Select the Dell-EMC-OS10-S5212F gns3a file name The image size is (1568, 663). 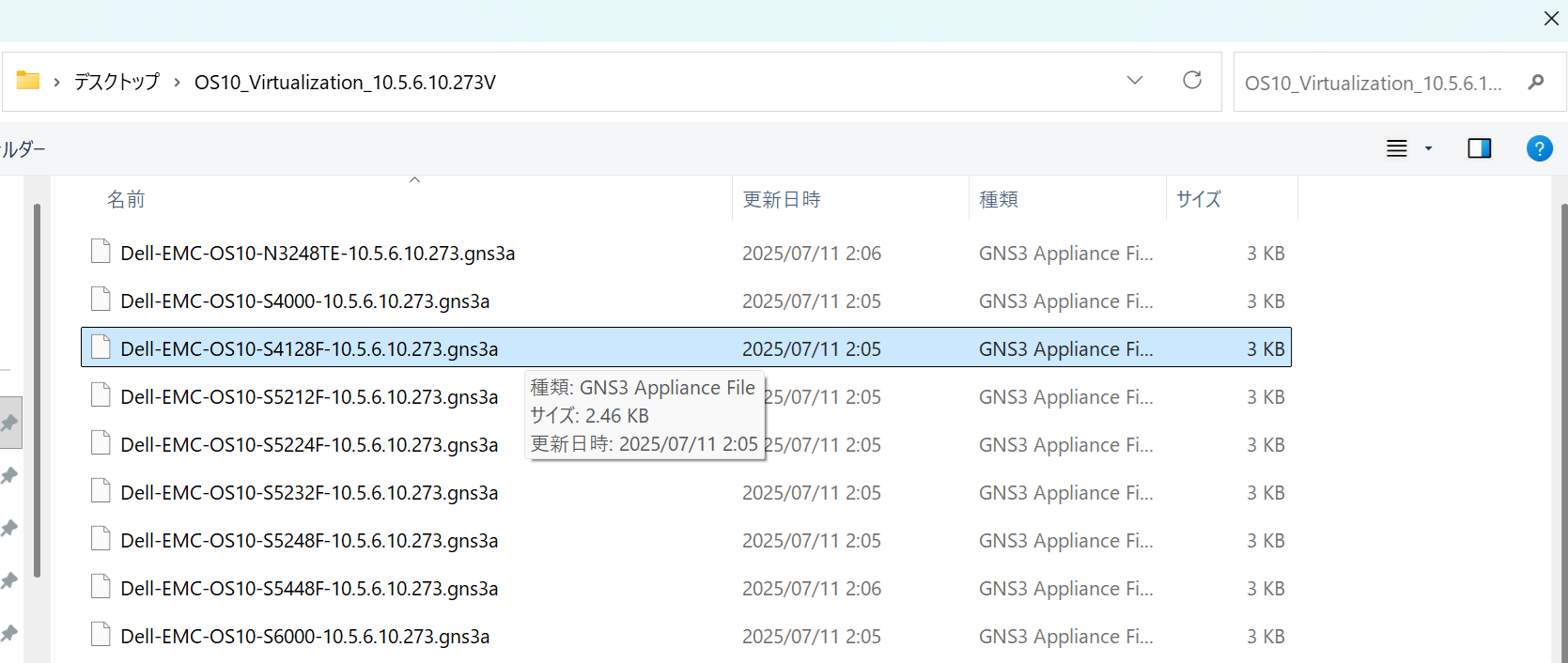click(x=309, y=397)
